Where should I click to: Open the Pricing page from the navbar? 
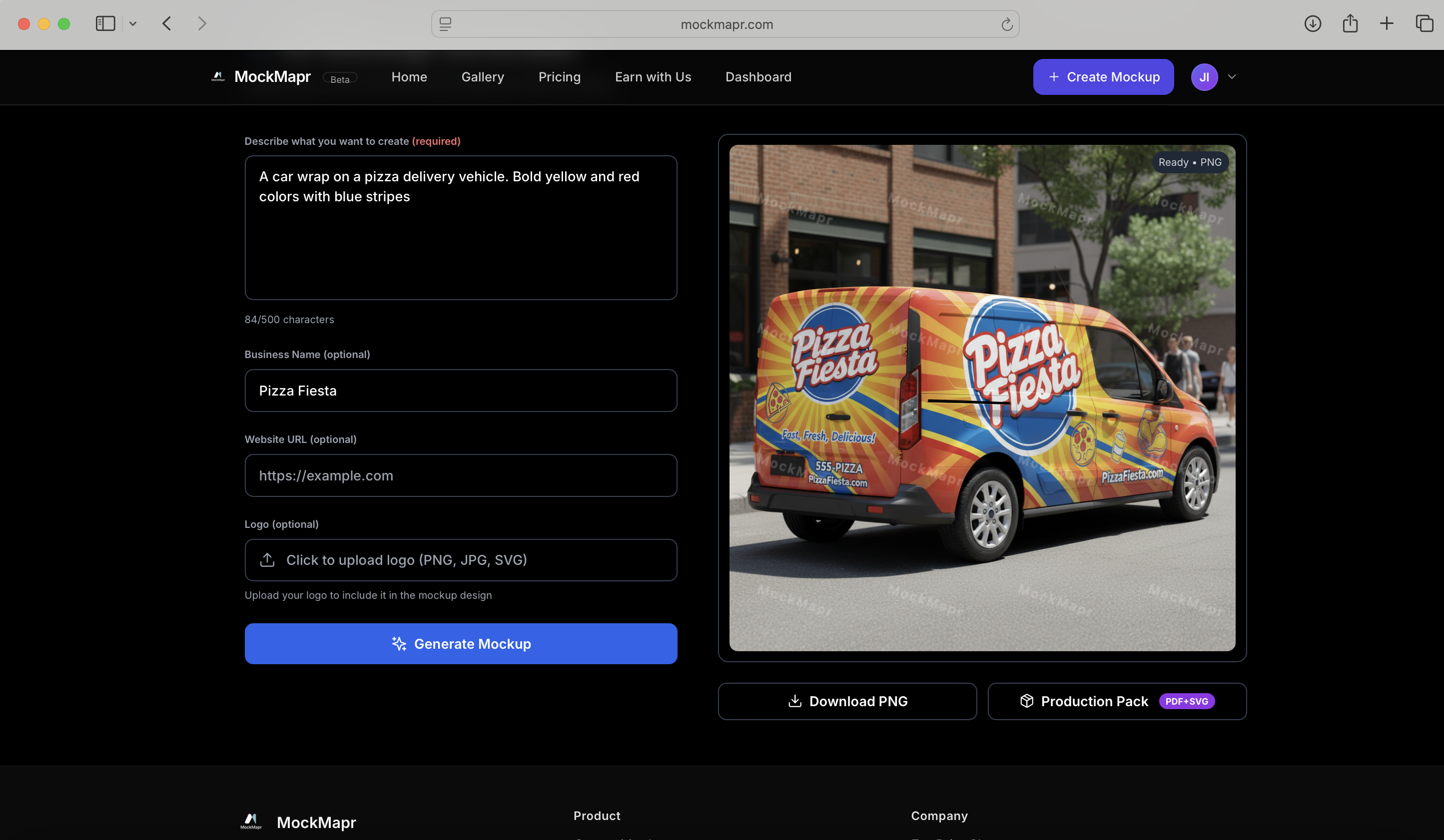559,77
